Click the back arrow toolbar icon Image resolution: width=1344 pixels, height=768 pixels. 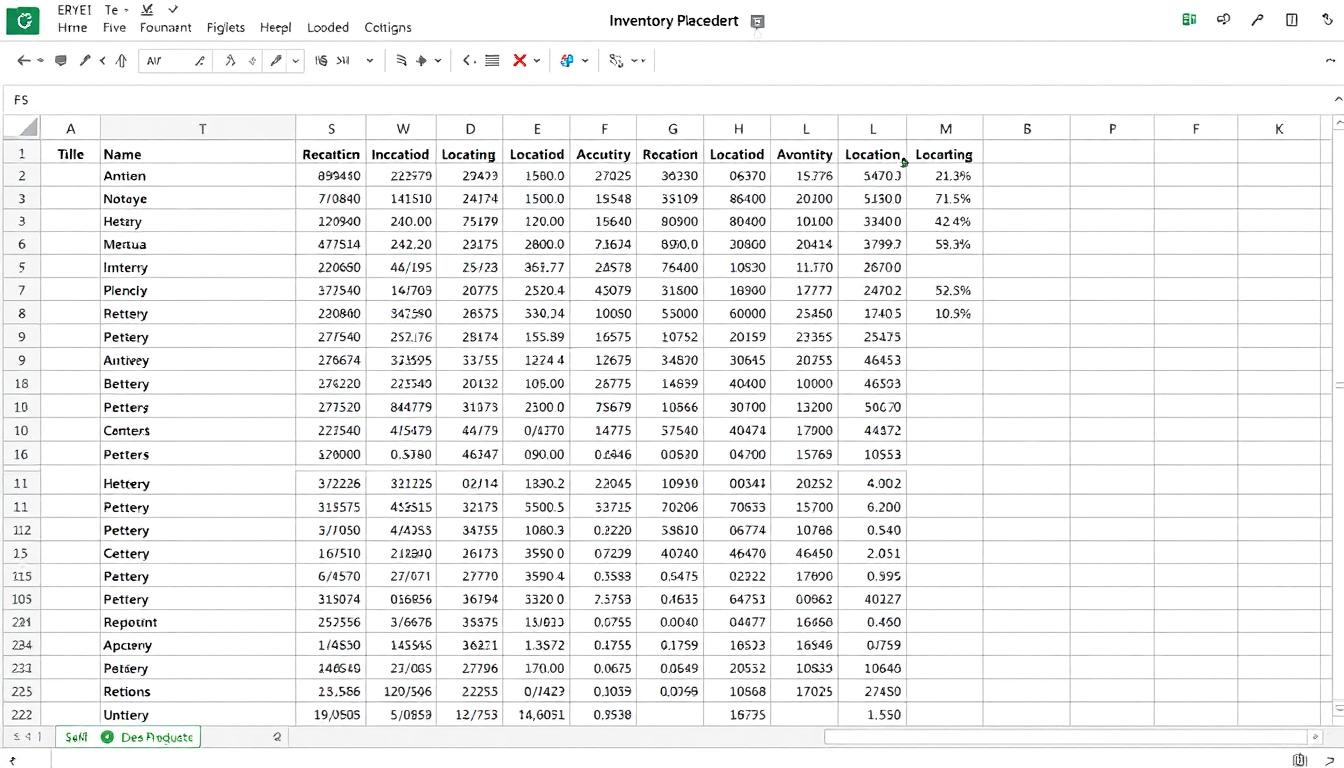point(24,61)
